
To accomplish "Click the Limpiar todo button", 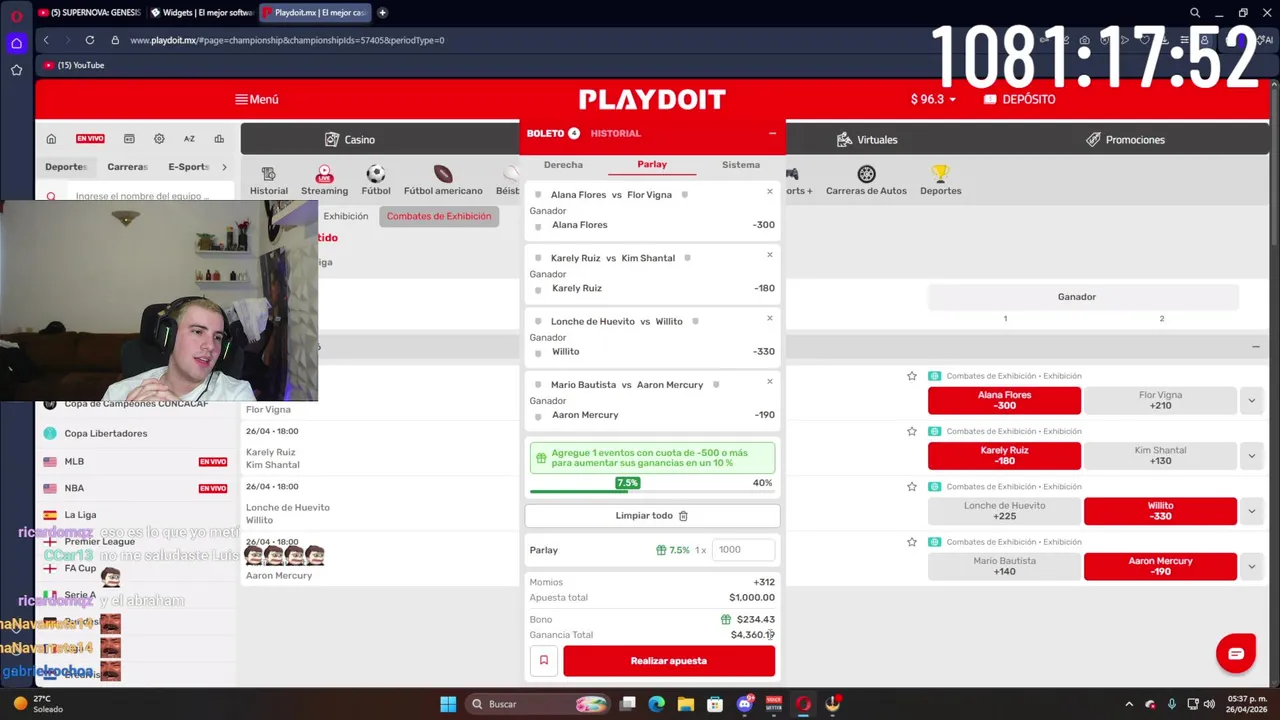I will [652, 516].
